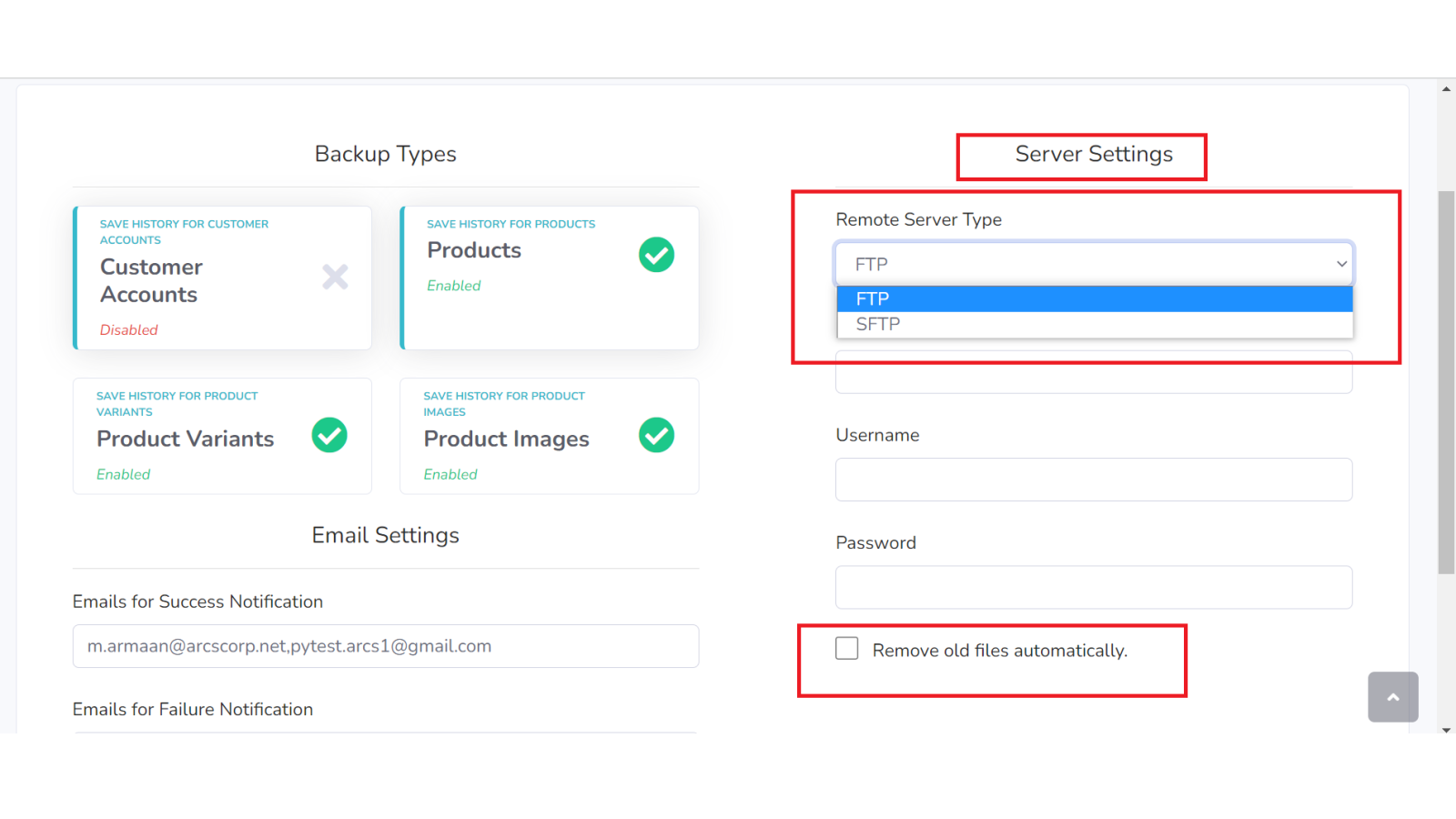
Task: Toggle the Product Images backup card
Action: coord(550,436)
